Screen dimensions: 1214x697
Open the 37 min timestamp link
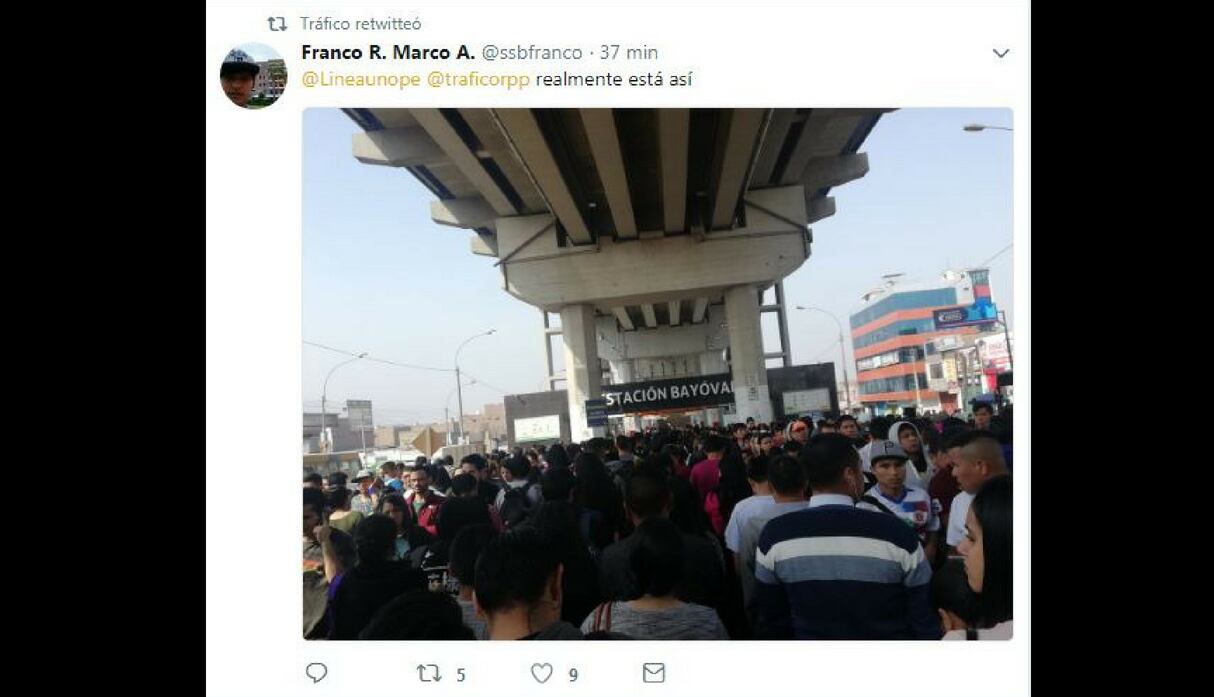click(629, 53)
